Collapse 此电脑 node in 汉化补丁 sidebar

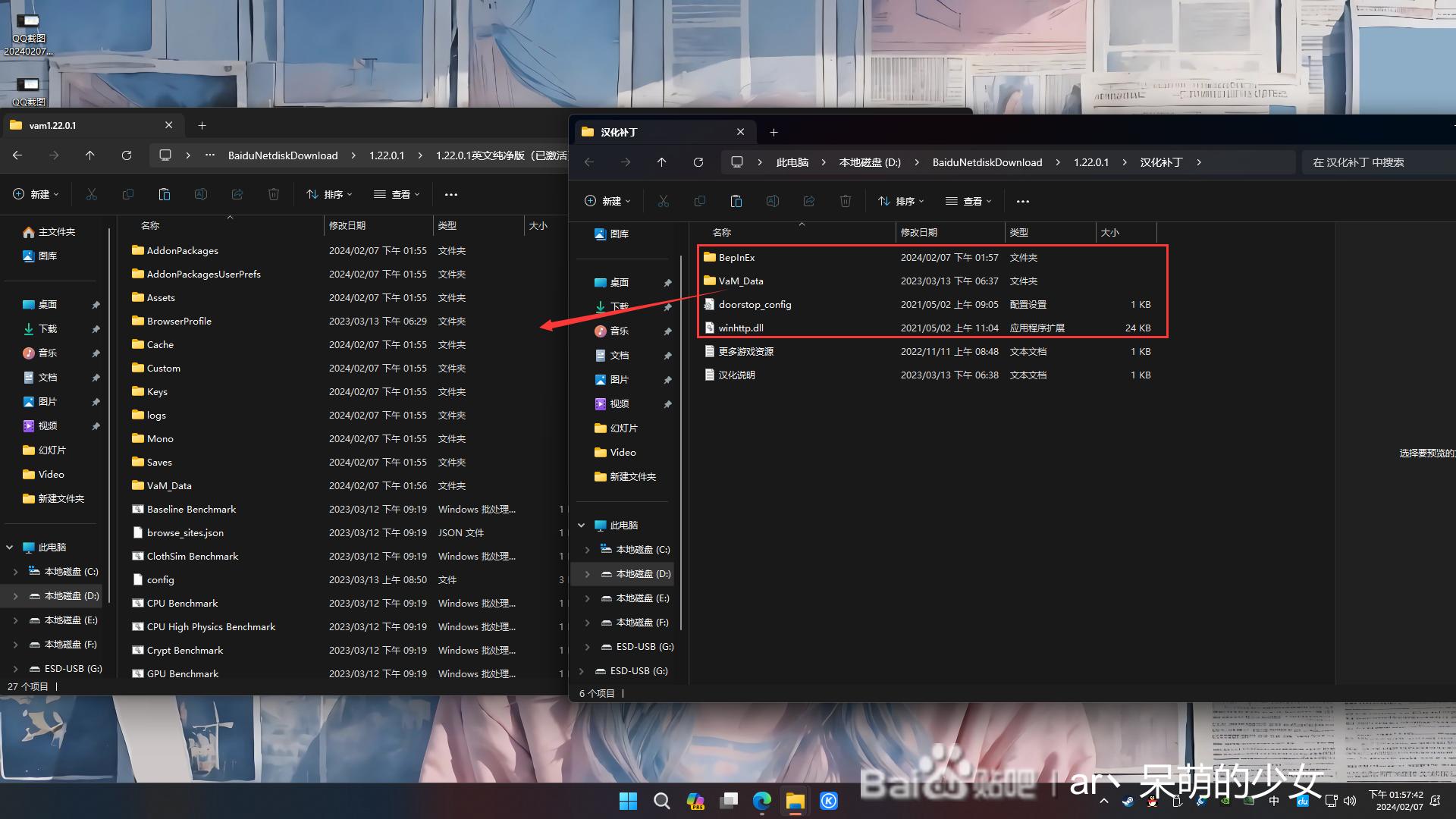(x=581, y=526)
